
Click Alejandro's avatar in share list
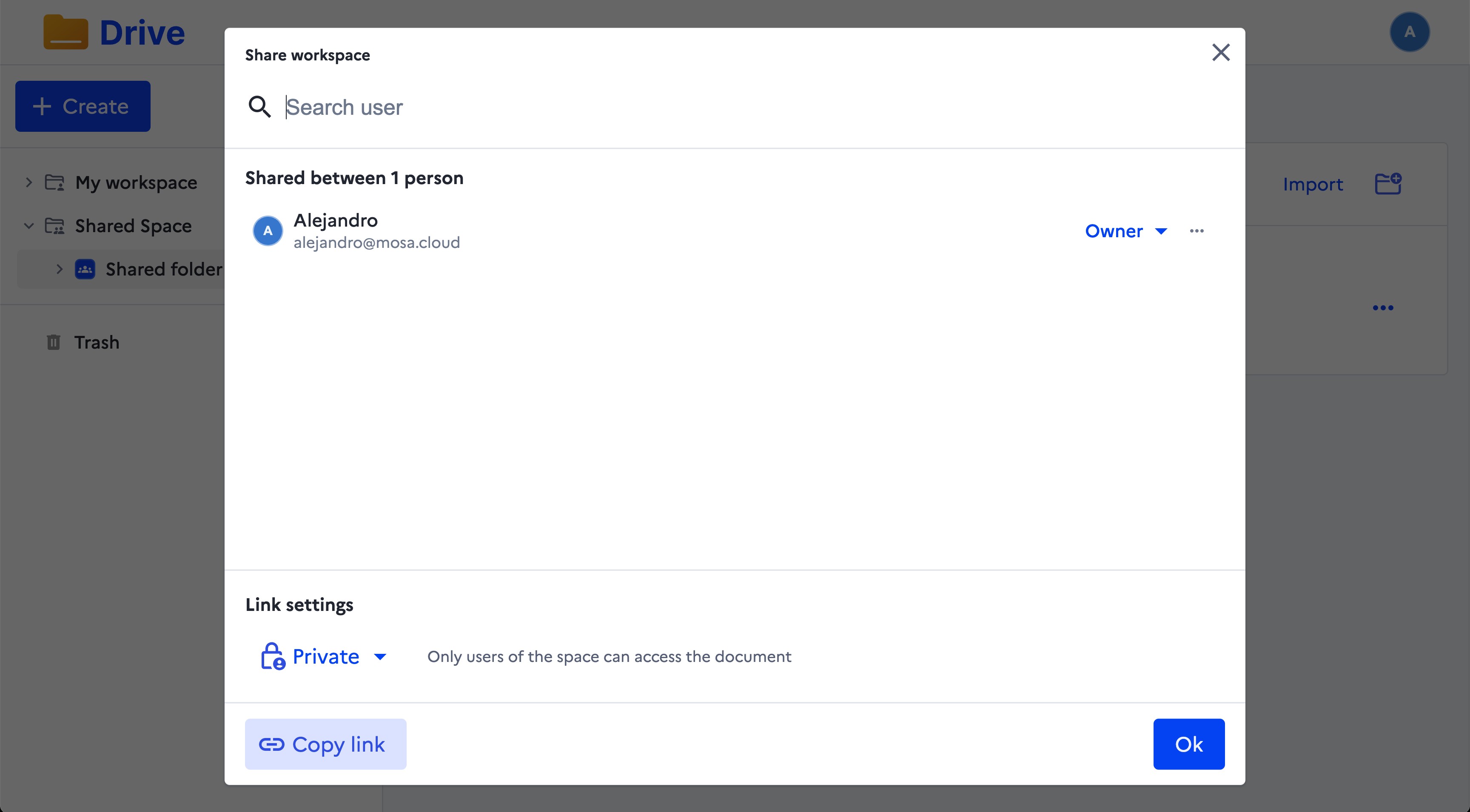pyautogui.click(x=268, y=231)
